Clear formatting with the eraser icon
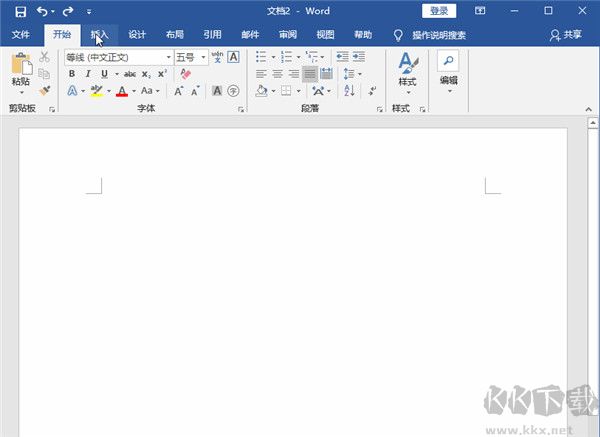The height and width of the screenshot is (437, 600). pyautogui.click(x=184, y=74)
